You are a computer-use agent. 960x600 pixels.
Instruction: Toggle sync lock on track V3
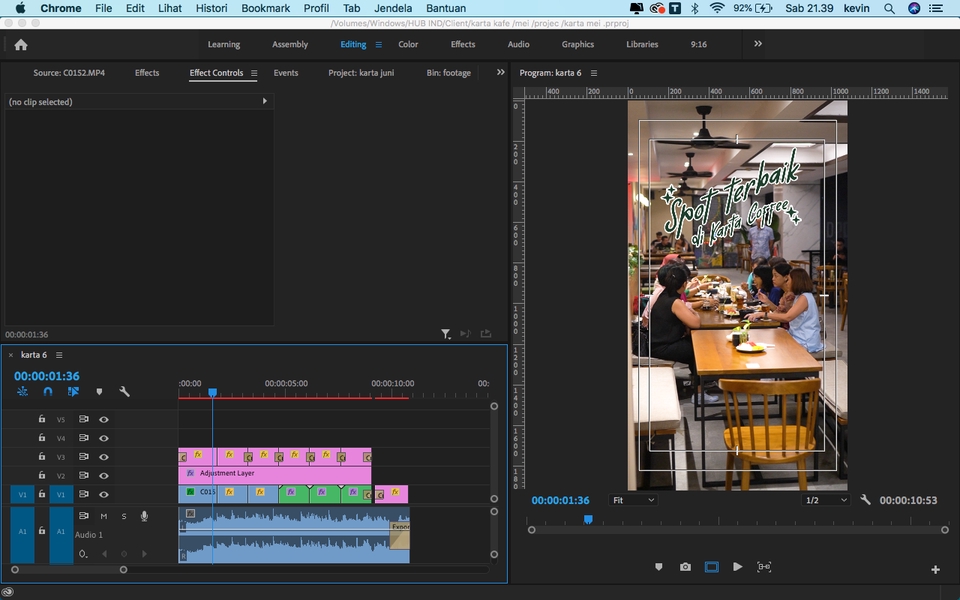(x=84, y=457)
